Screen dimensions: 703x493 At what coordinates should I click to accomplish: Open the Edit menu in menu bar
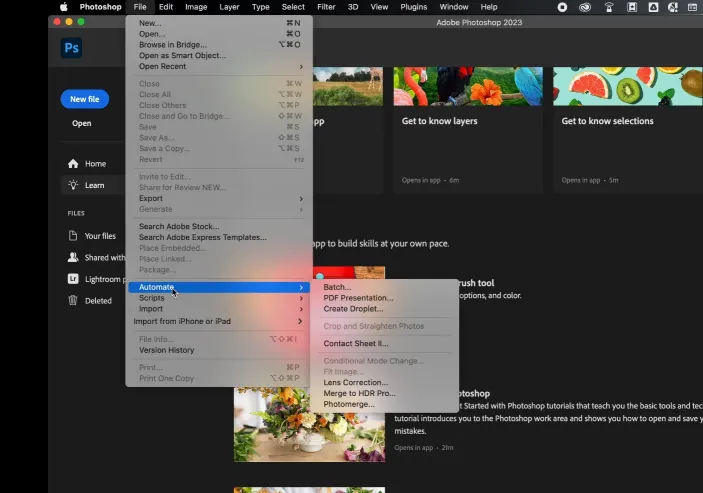coord(165,7)
